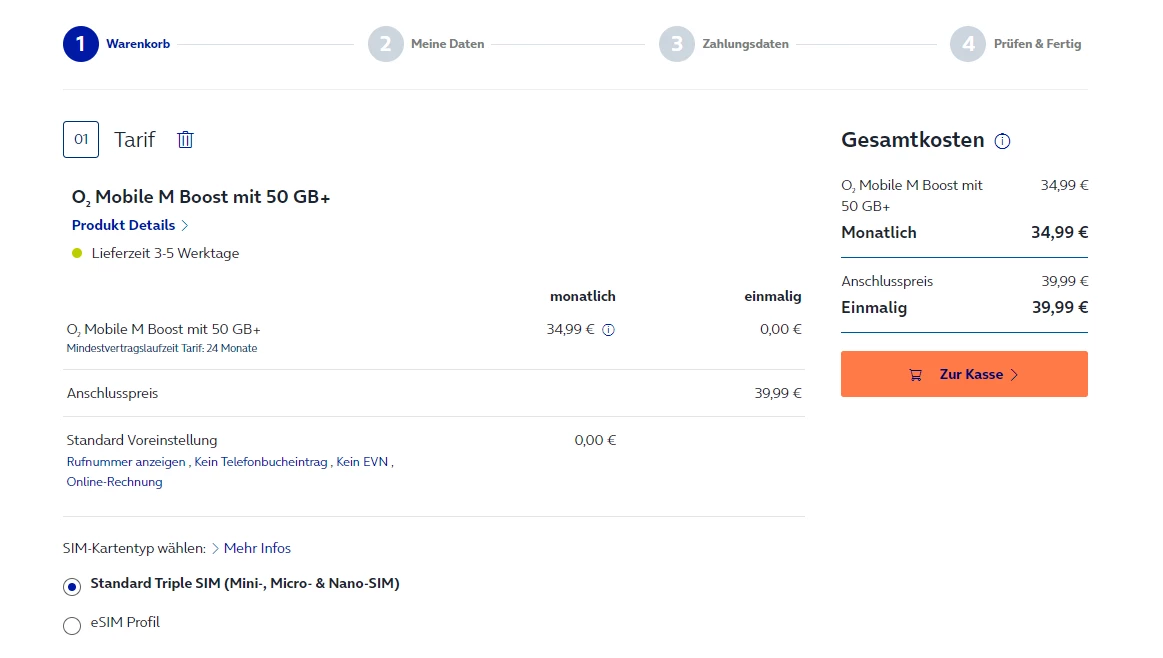The width and height of the screenshot is (1163, 658).
Task: Click the step 2 circle icon
Action: point(386,44)
